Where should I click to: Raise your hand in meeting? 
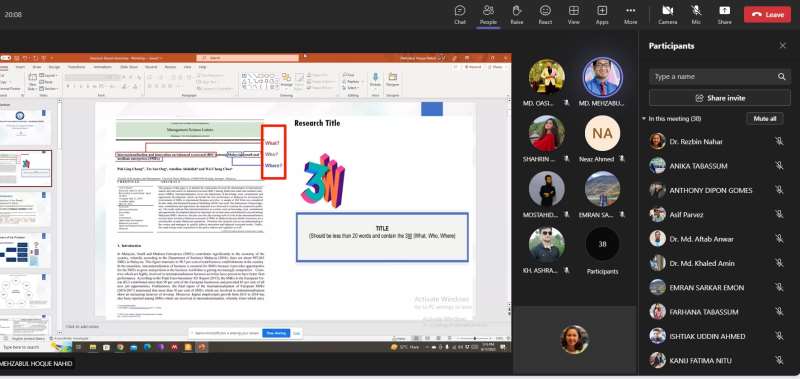click(x=517, y=15)
